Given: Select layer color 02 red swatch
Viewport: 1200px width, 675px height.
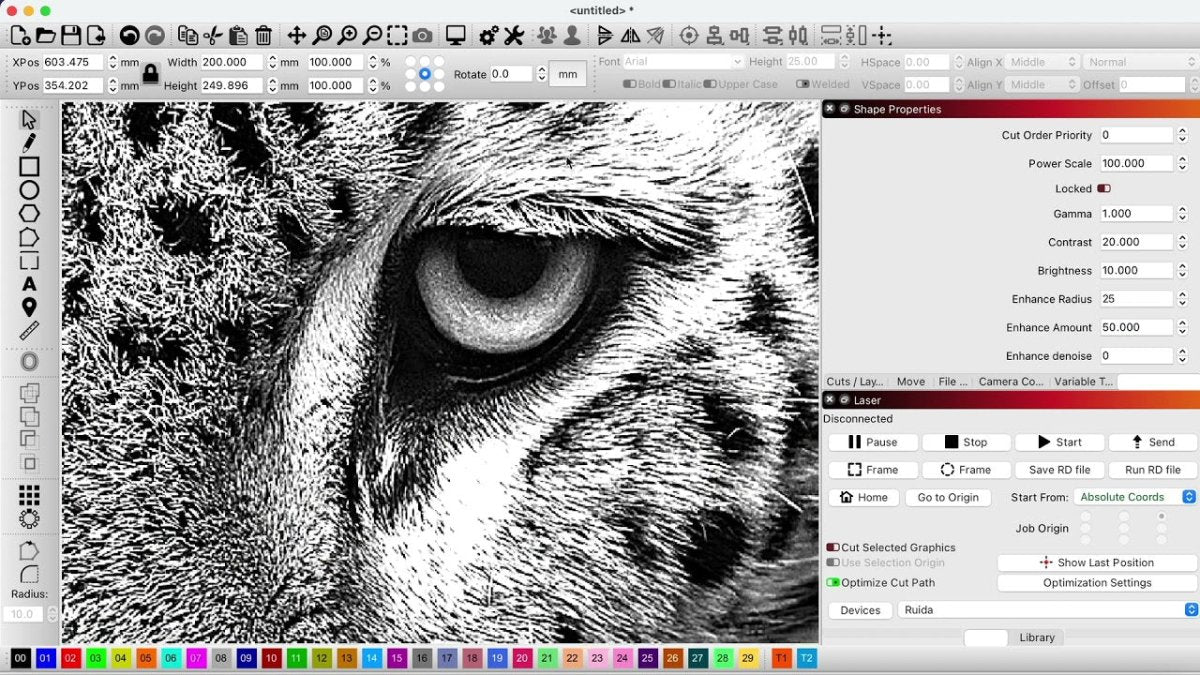Looking at the screenshot, I should point(70,658).
